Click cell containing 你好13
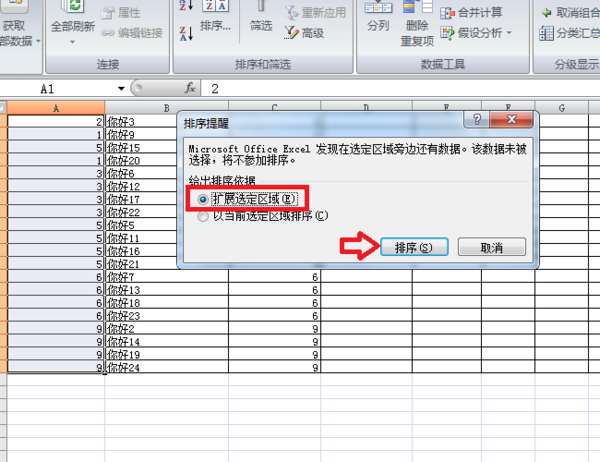Screen dimensions: 600x462 click(166, 290)
